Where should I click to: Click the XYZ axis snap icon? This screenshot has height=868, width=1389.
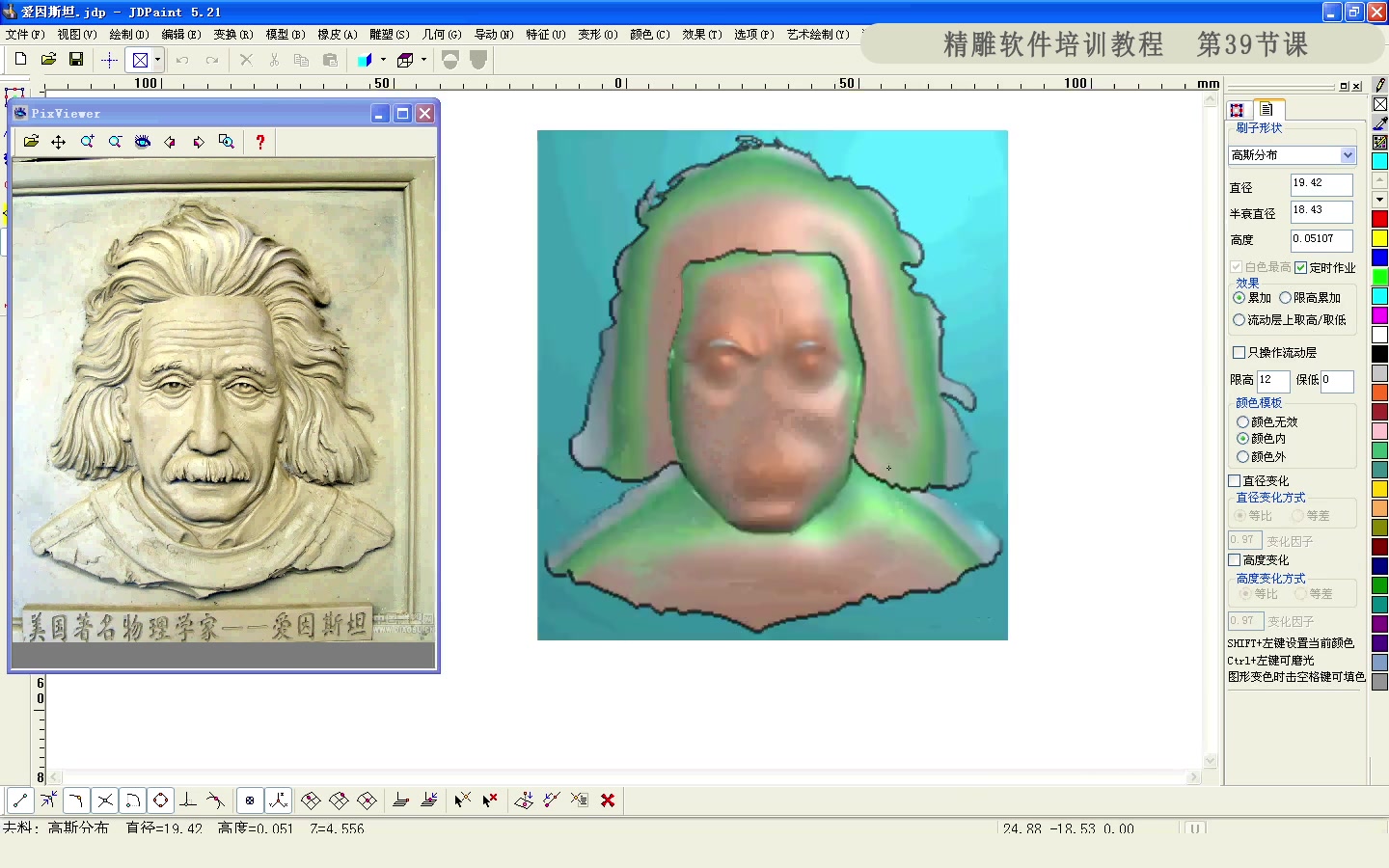(279, 800)
